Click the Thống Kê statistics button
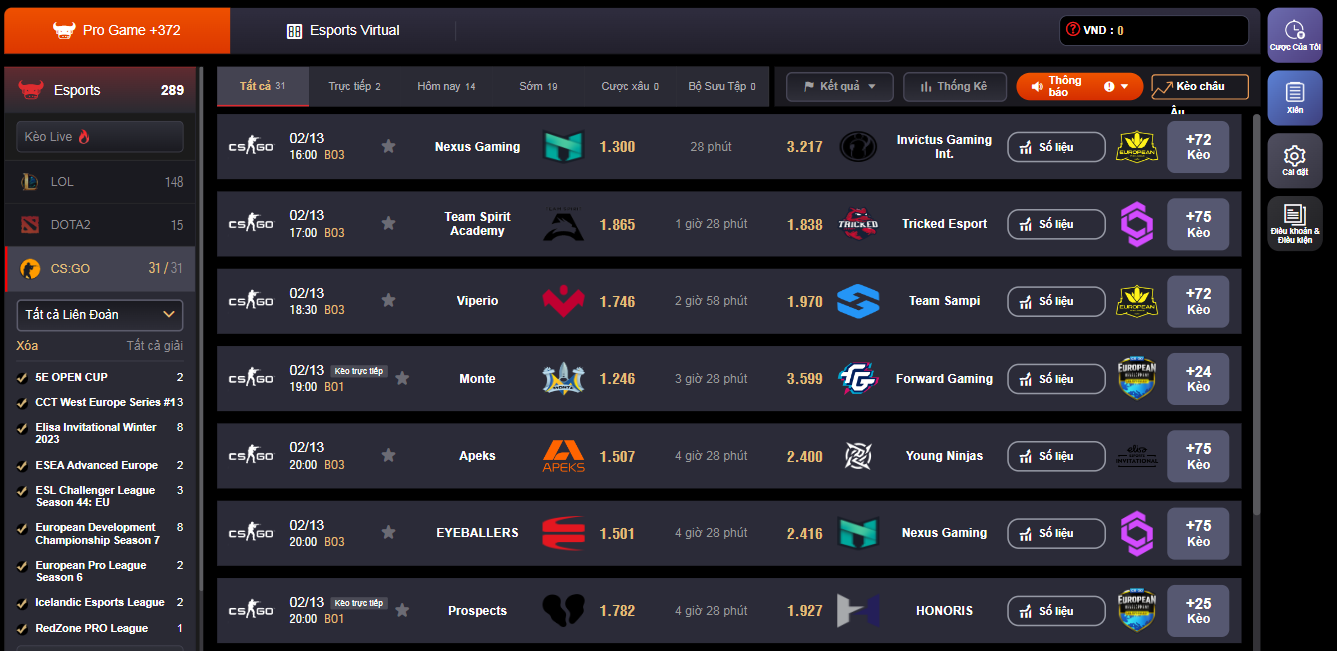Viewport: 1337px width, 651px height. point(954,87)
